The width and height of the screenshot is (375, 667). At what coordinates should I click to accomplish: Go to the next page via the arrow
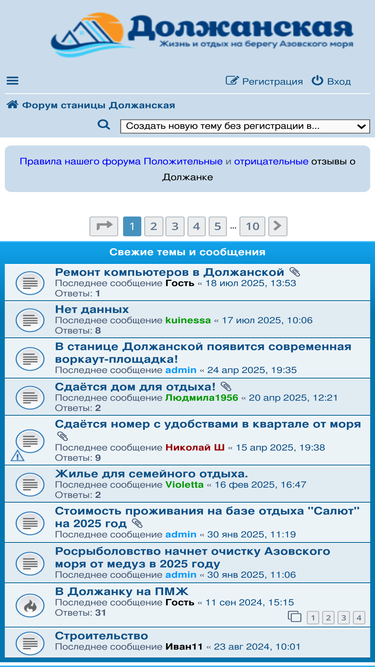point(278,226)
